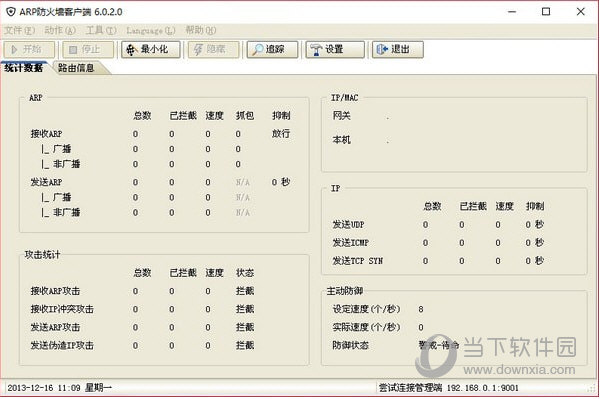Click the 退出 exit button
Screen dimensions: 600x399
(x=398, y=50)
